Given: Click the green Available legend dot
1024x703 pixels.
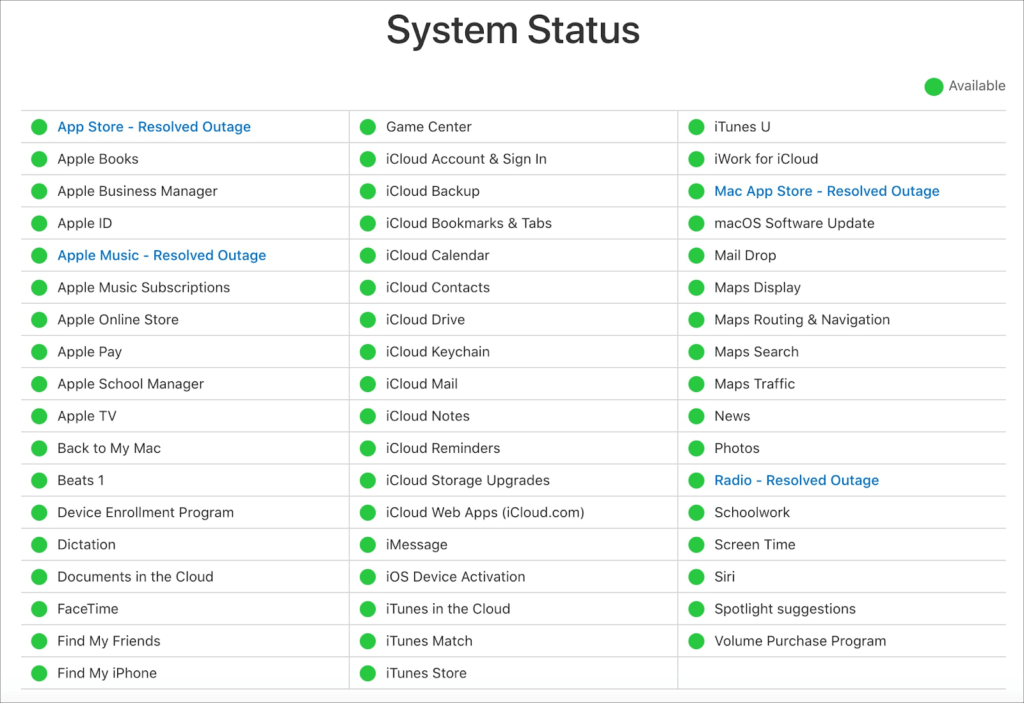Looking at the screenshot, I should pyautogui.click(x=934, y=86).
